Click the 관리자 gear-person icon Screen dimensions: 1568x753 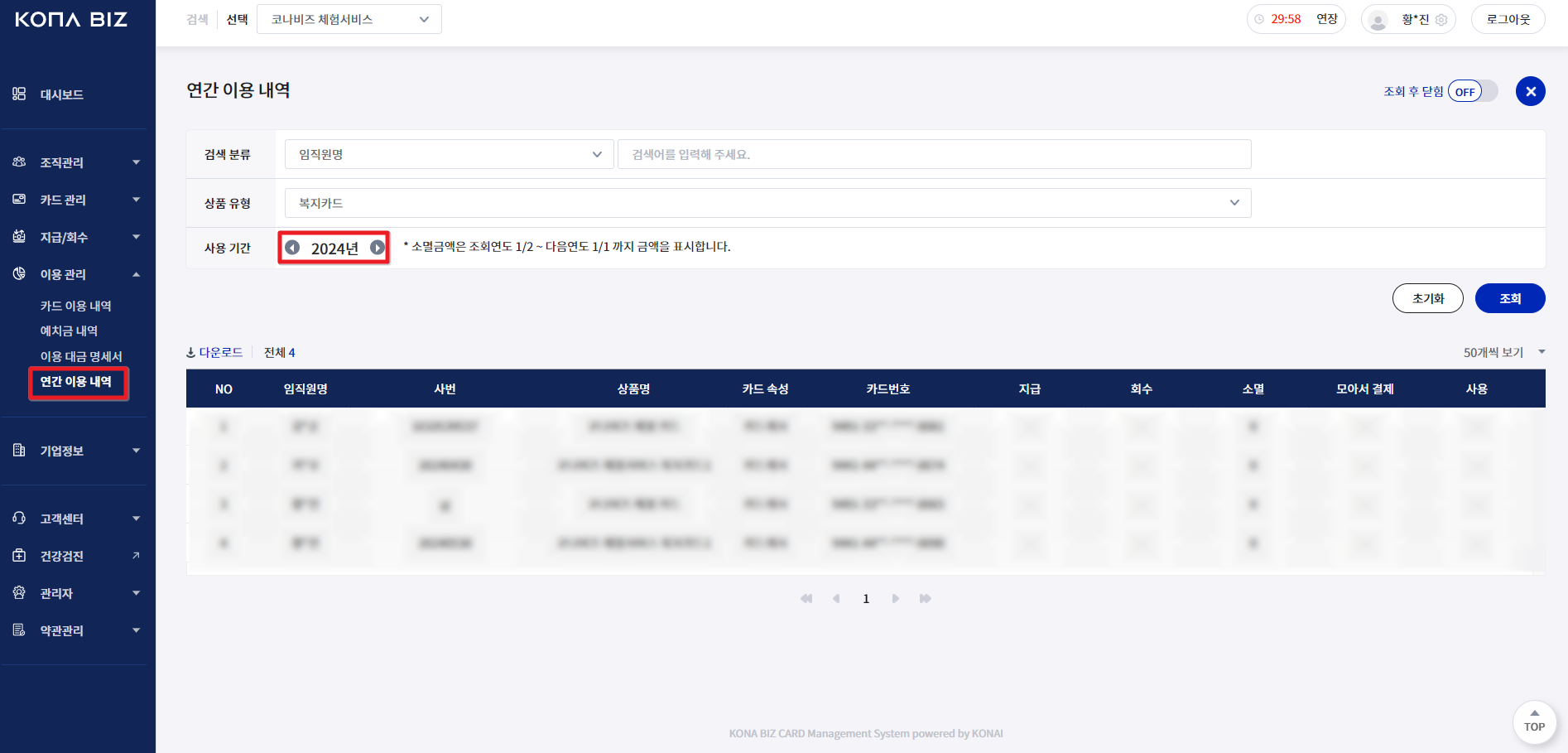[19, 593]
